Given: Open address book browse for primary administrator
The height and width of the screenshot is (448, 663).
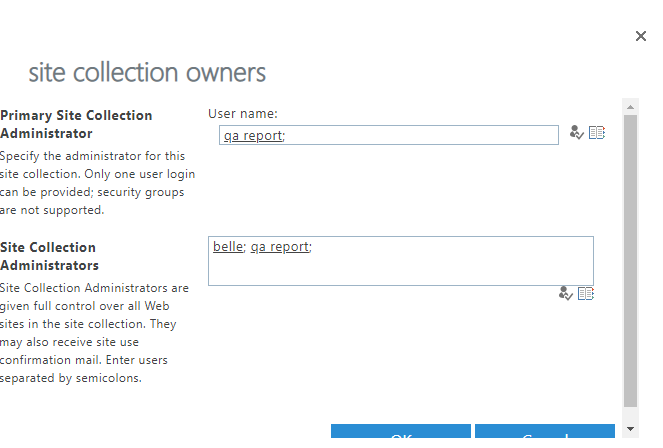Looking at the screenshot, I should point(597,132).
